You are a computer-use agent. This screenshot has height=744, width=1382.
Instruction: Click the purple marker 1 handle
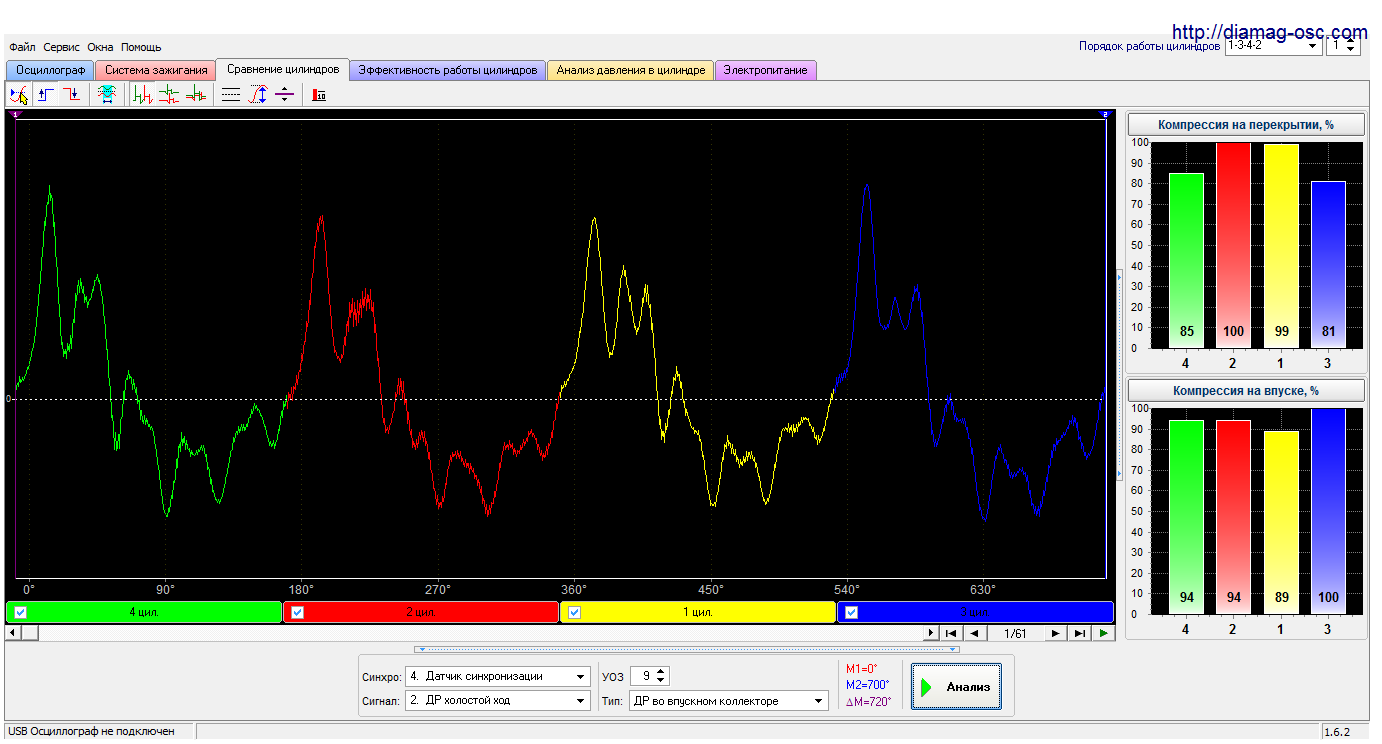(x=16, y=115)
